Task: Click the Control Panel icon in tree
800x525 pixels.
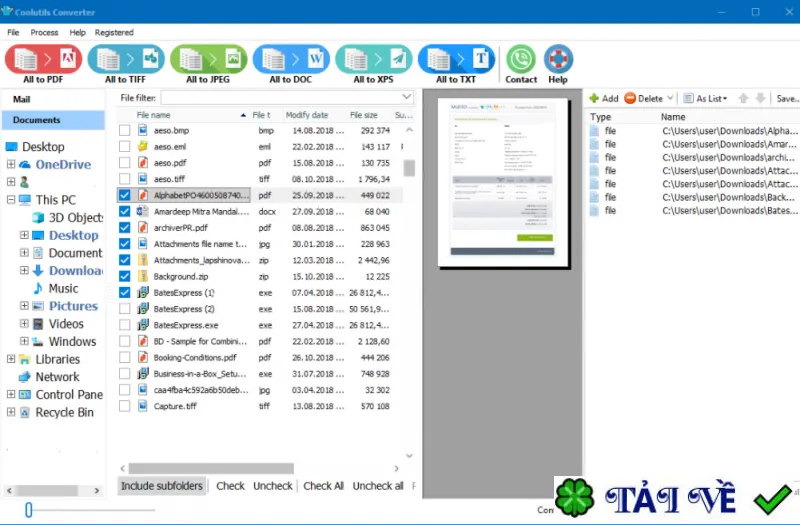Action: tap(24, 394)
